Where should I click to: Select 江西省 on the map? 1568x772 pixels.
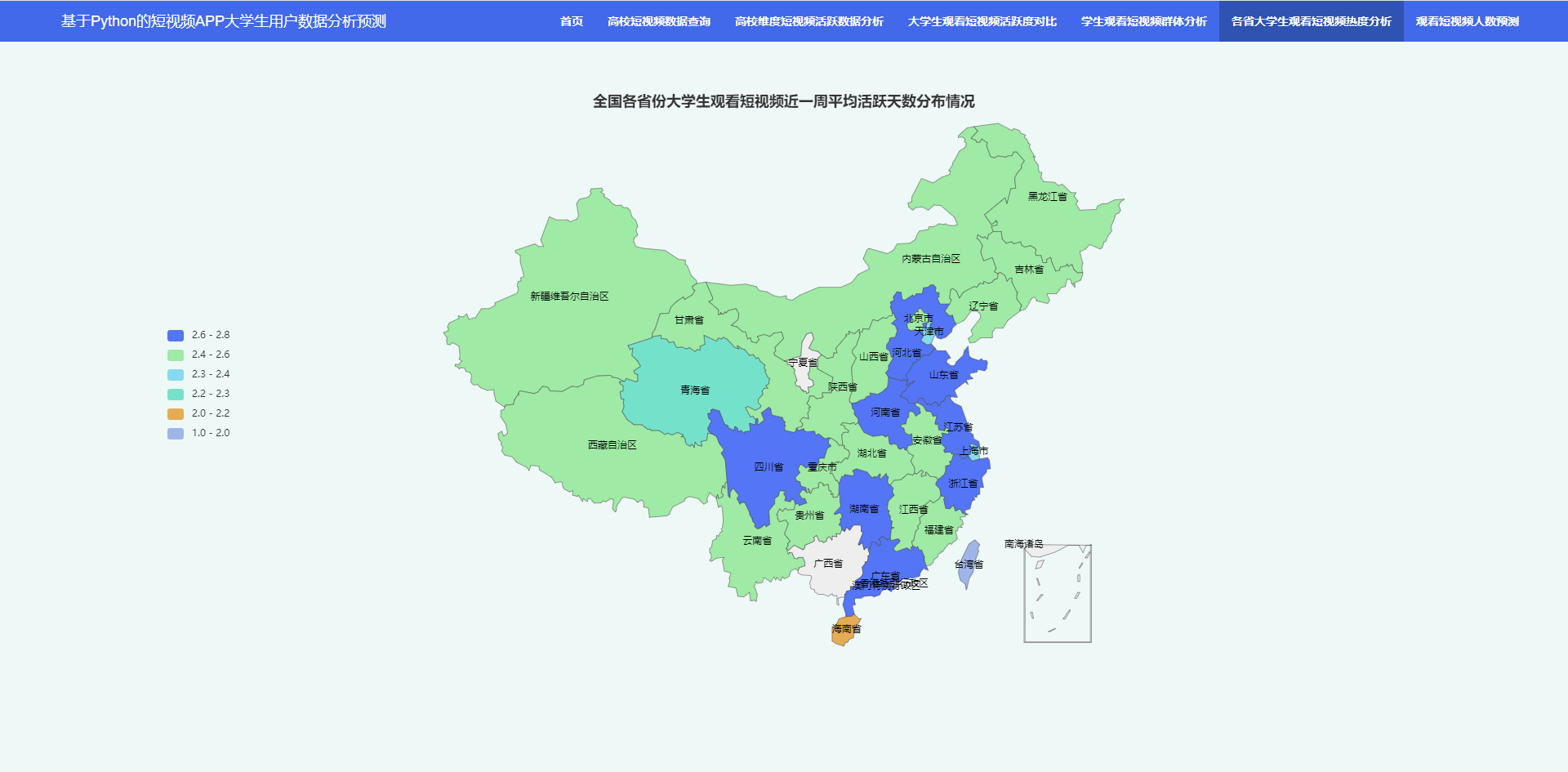click(913, 510)
